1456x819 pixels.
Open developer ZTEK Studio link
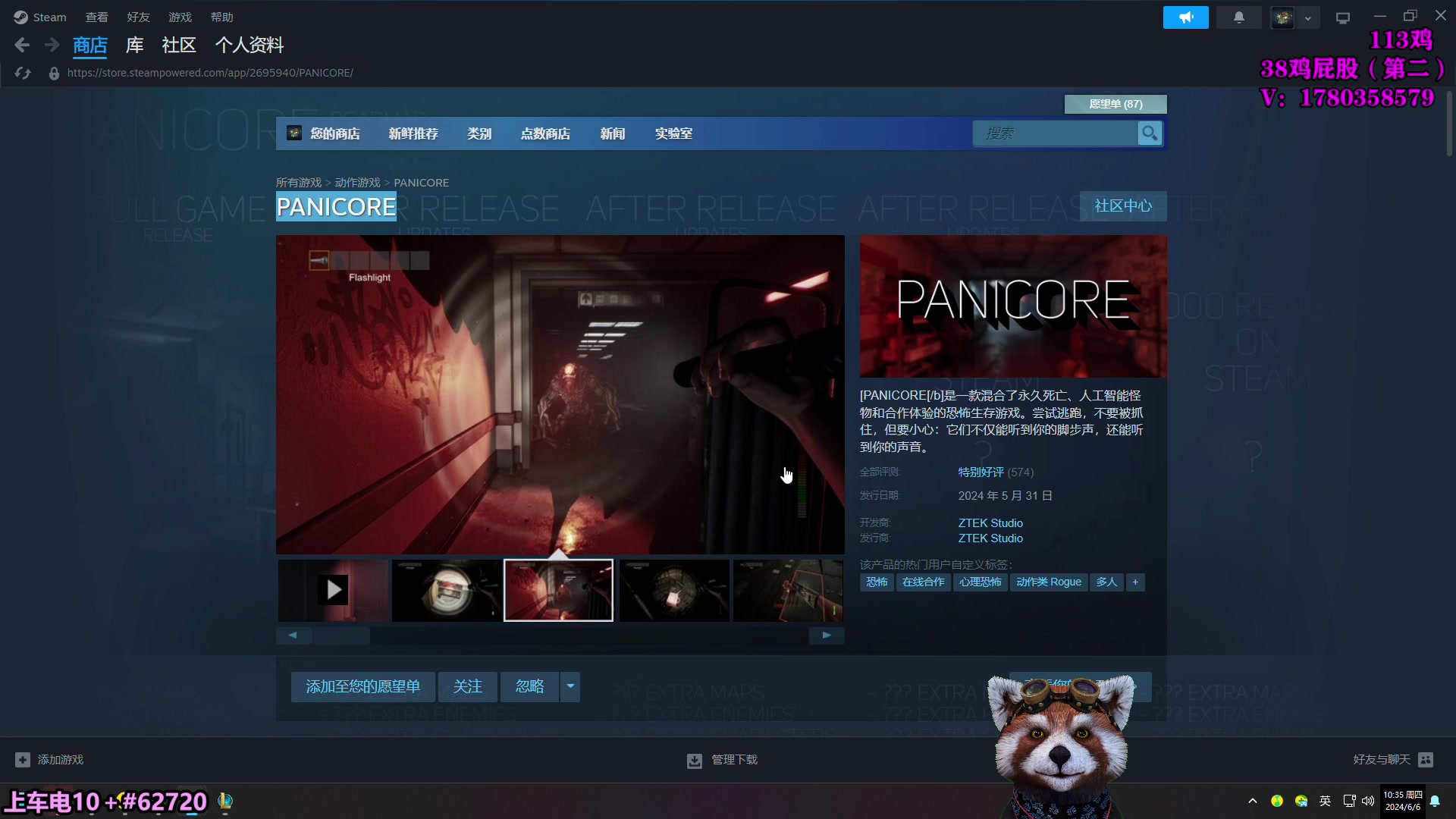point(990,523)
